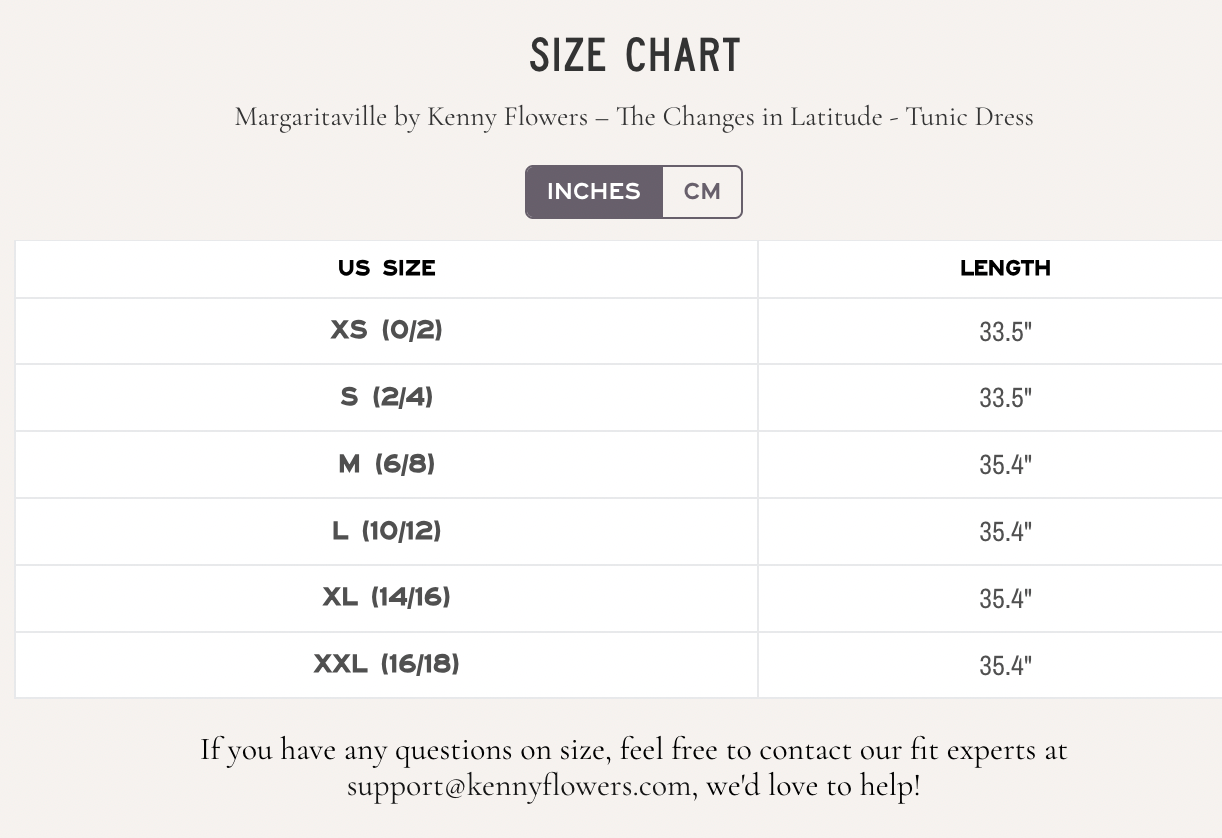Select the S (2/4) size row
Screen dimensions: 1222x838
(x=387, y=397)
